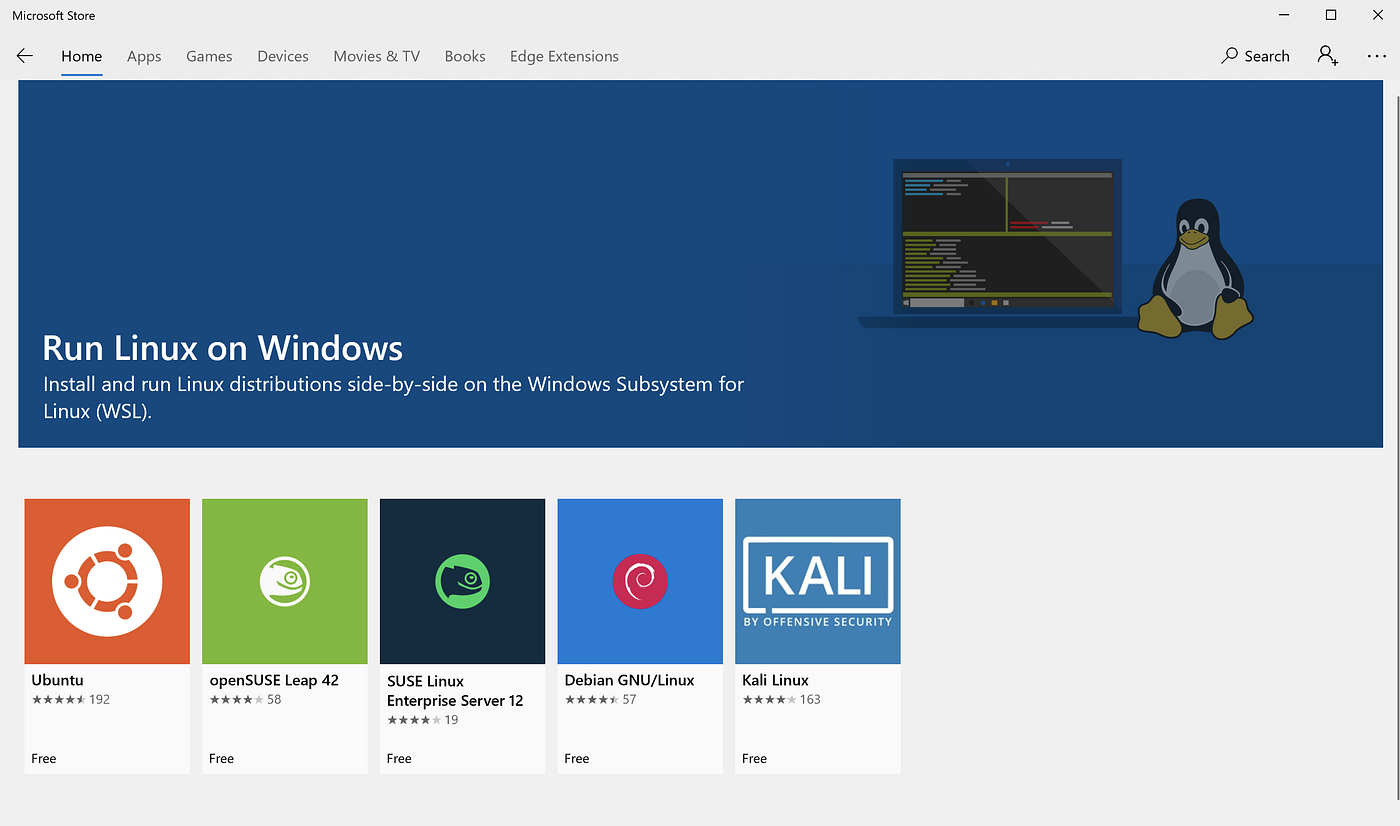
Task: Open the account sign-in icon
Action: (1327, 56)
